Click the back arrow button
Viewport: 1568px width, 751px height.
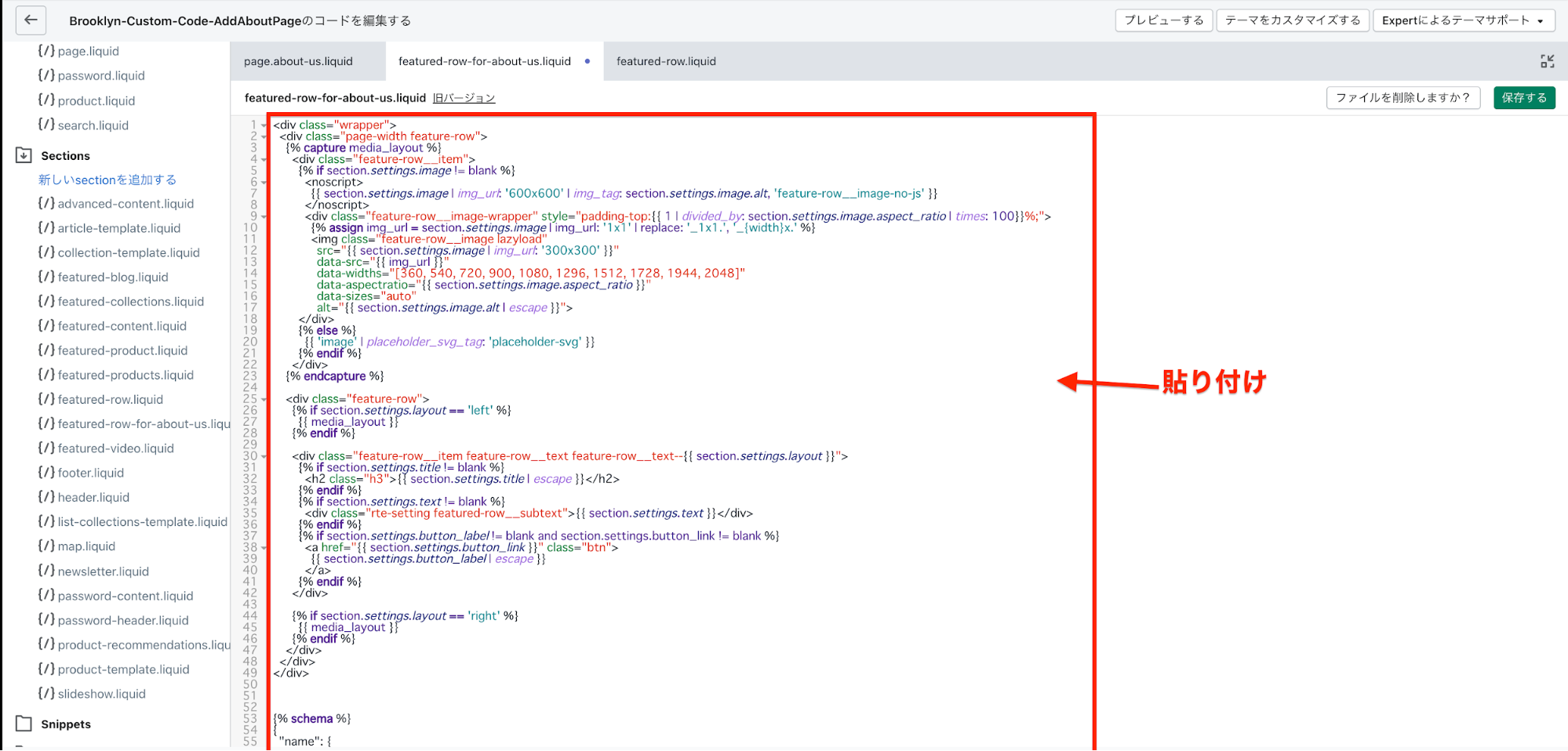[31, 20]
